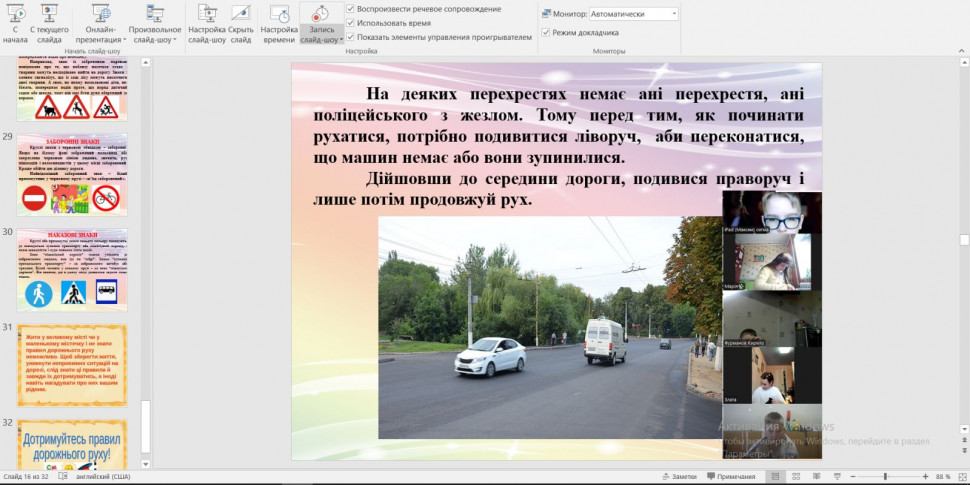The width and height of the screenshot is (970, 485).
Task: Start slideshow from beginning (С начала)
Action: pos(15,24)
